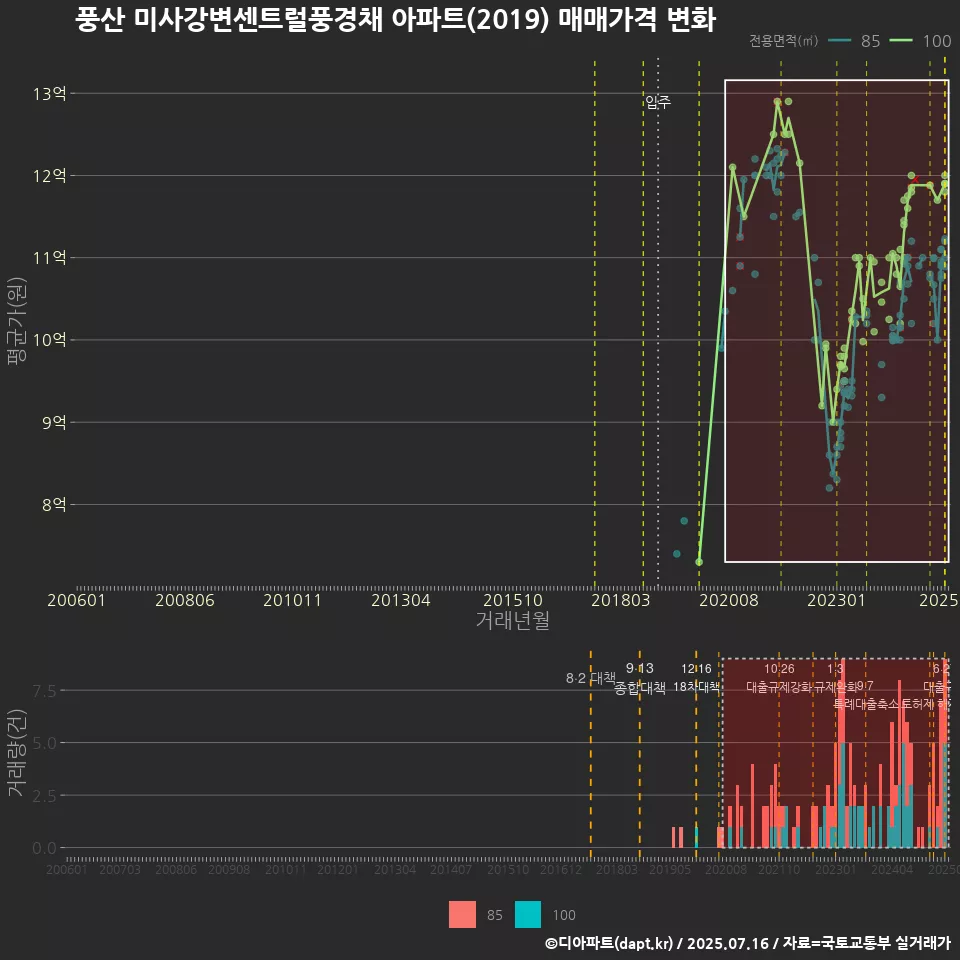Click the 18차대책 annotation label
This screenshot has height=960, width=960.
(x=696, y=687)
